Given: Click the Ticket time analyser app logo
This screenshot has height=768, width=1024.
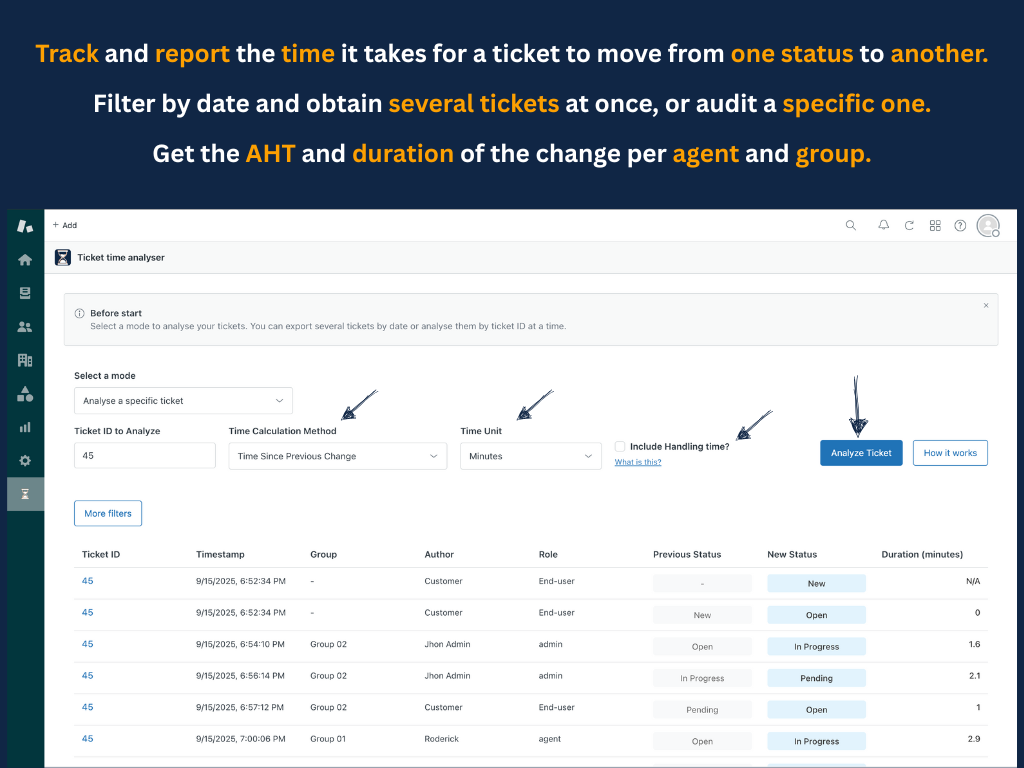Looking at the screenshot, I should [x=63, y=257].
